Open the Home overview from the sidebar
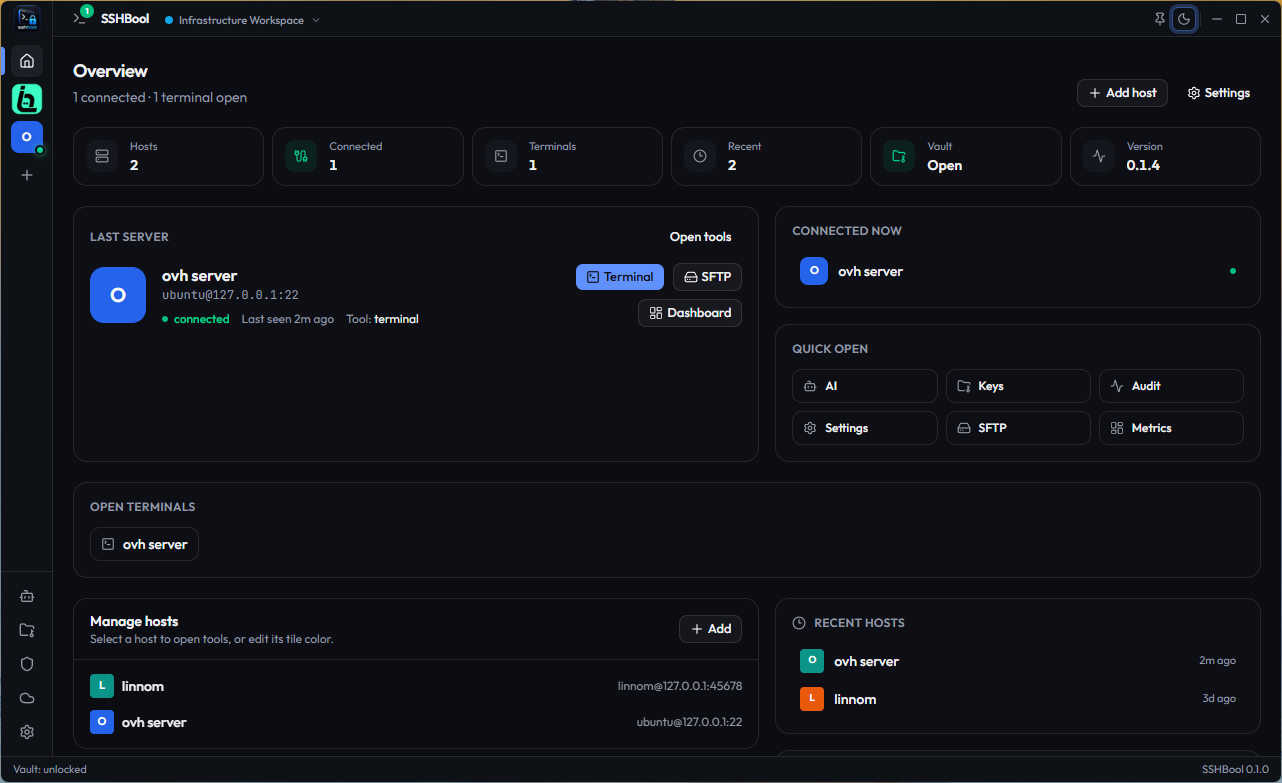This screenshot has height=783, width=1282. coord(27,61)
